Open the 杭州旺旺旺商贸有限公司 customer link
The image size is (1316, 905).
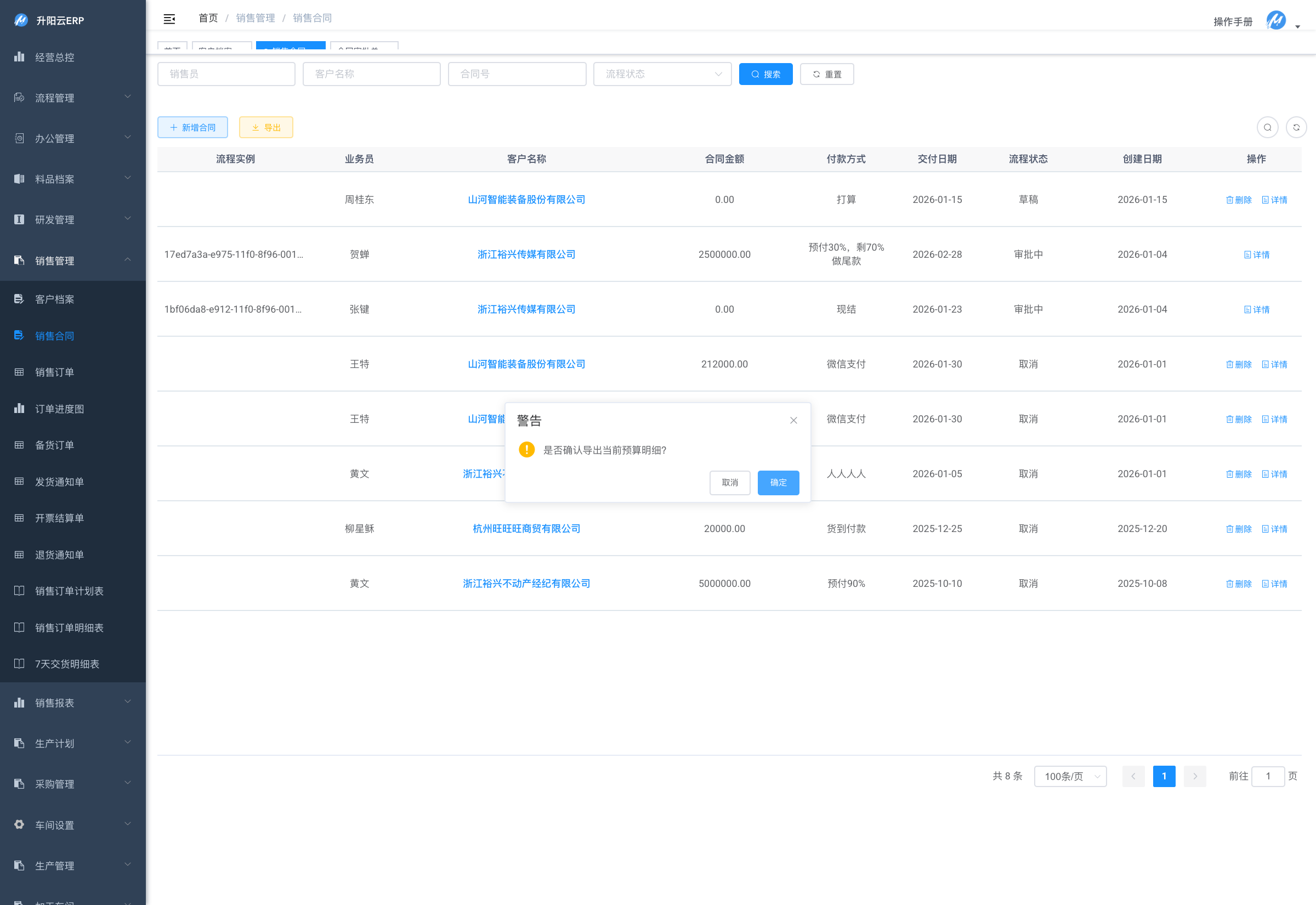(526, 529)
